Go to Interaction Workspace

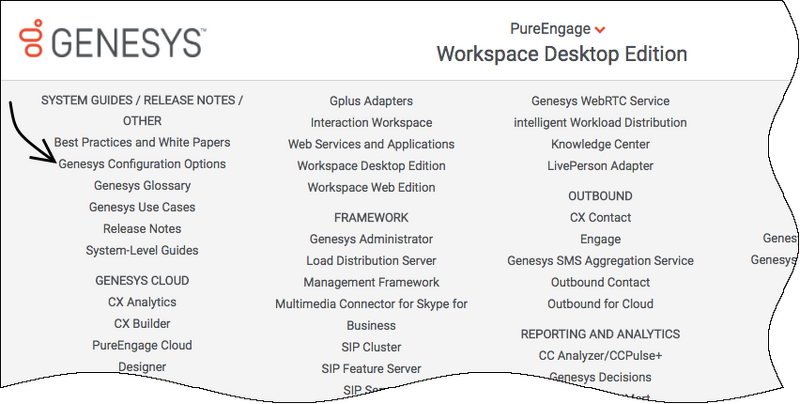click(371, 122)
